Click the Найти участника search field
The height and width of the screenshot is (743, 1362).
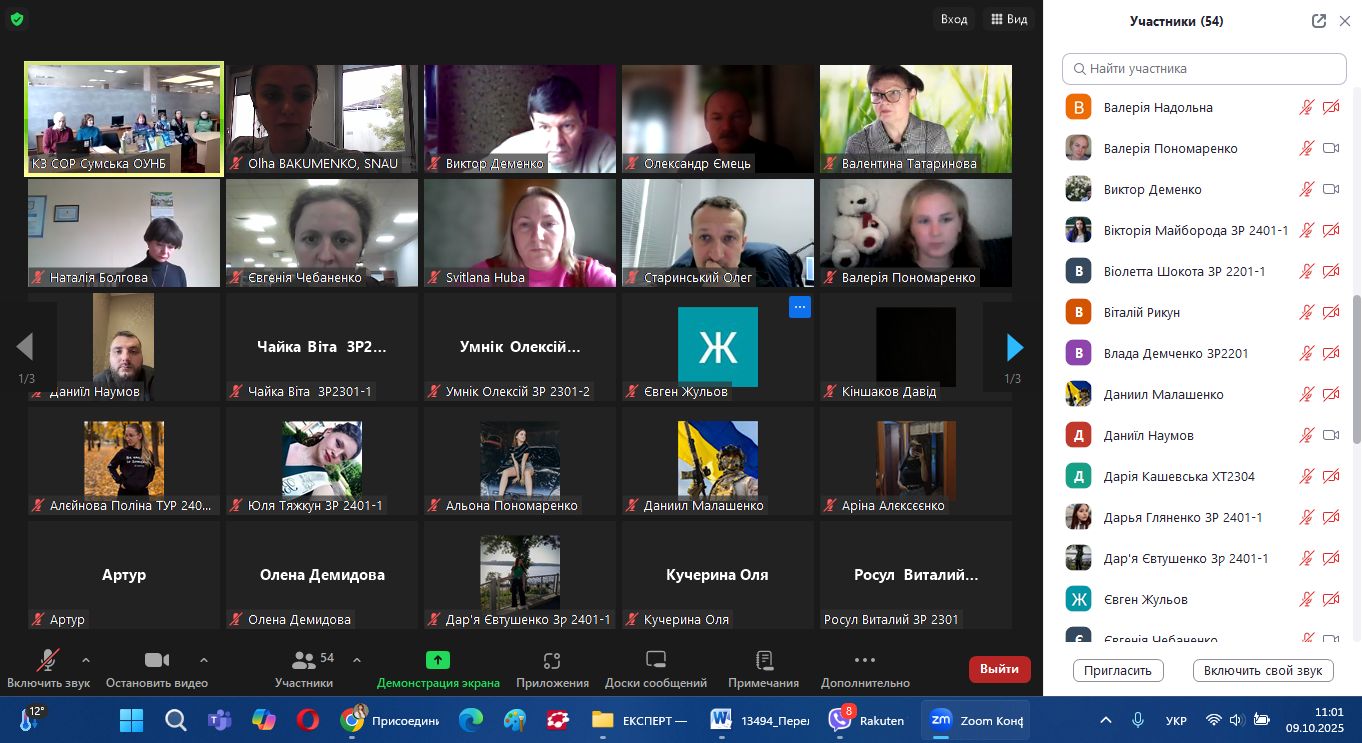tap(1204, 69)
